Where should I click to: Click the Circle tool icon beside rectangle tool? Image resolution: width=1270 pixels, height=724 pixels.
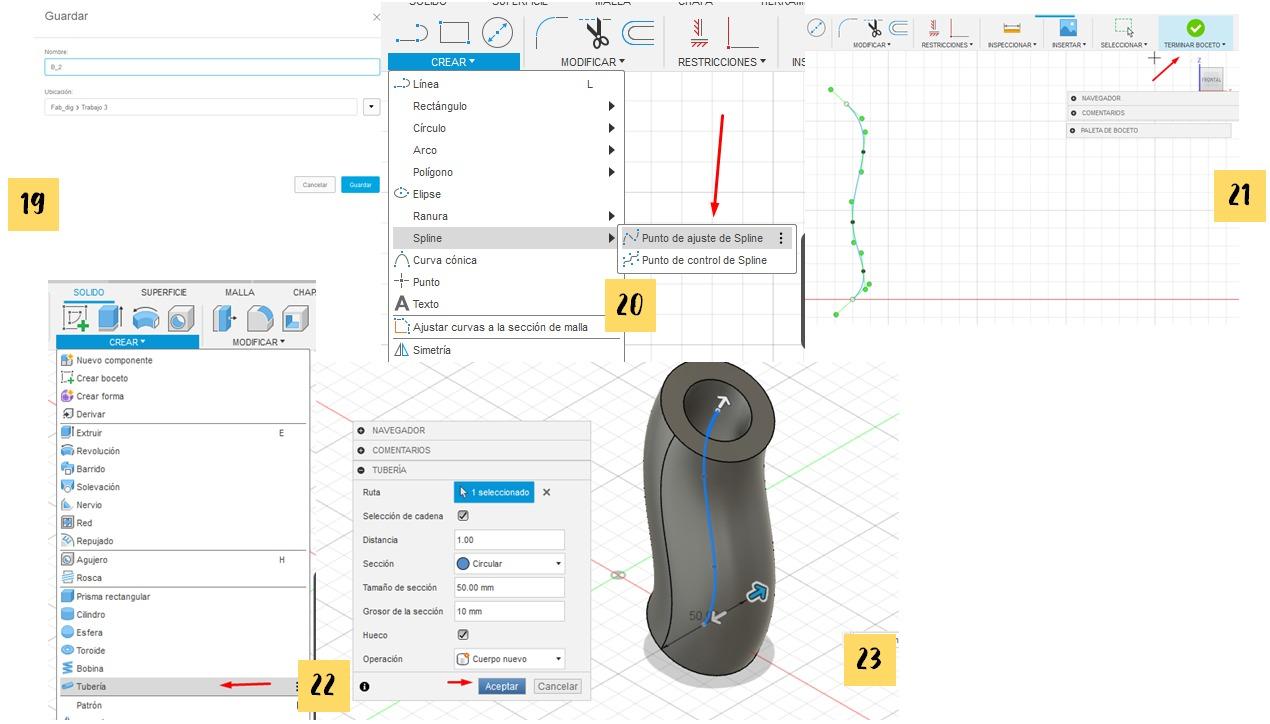(x=497, y=33)
